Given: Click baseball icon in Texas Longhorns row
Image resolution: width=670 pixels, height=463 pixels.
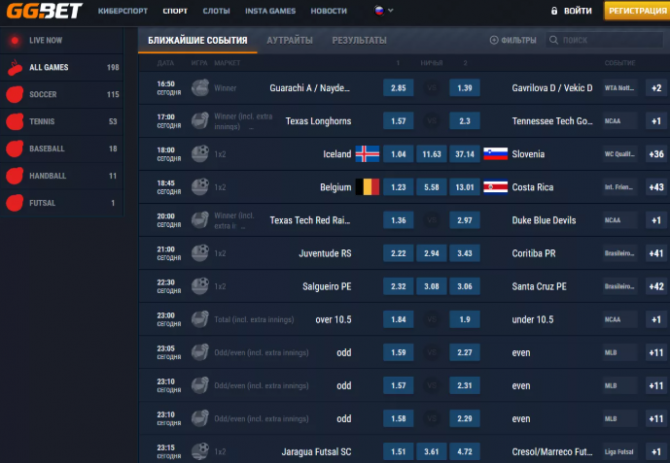Looking at the screenshot, I should point(200,121).
